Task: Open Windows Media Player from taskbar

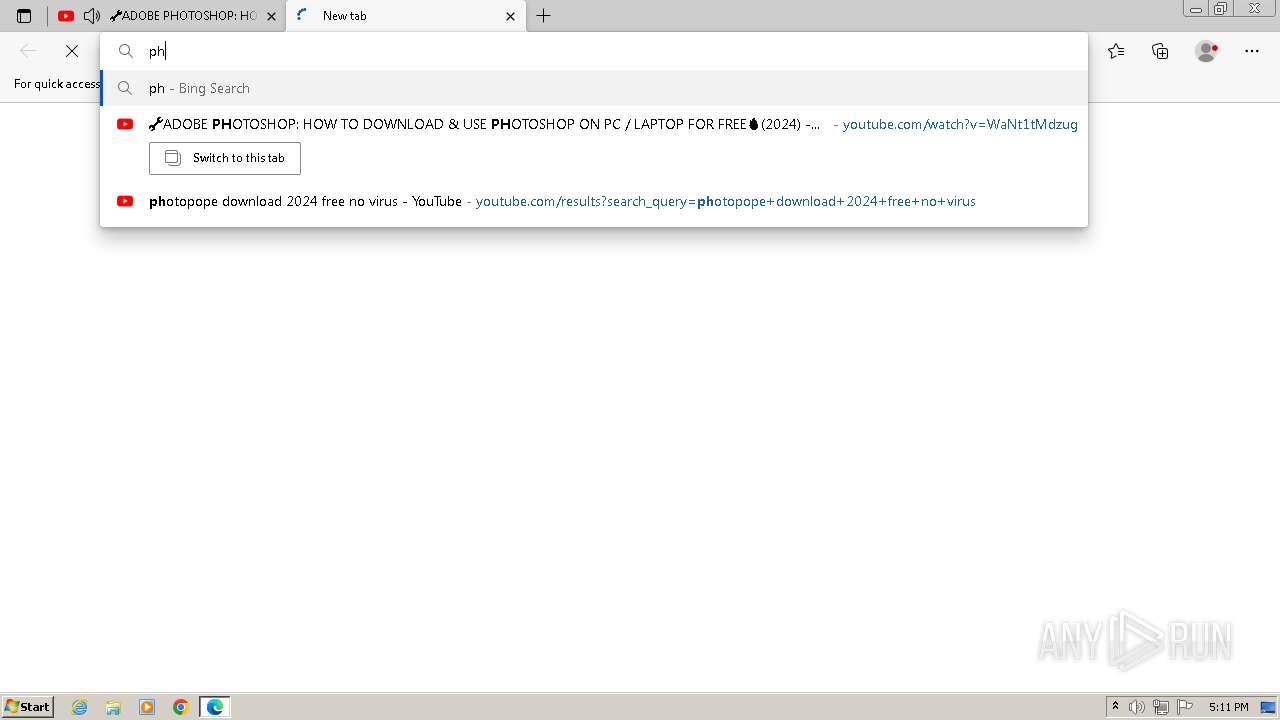Action: pyautogui.click(x=147, y=707)
